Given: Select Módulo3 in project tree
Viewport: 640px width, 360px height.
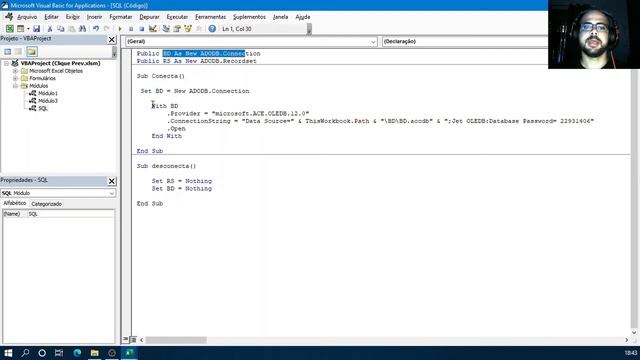Looking at the screenshot, I should tap(47, 100).
